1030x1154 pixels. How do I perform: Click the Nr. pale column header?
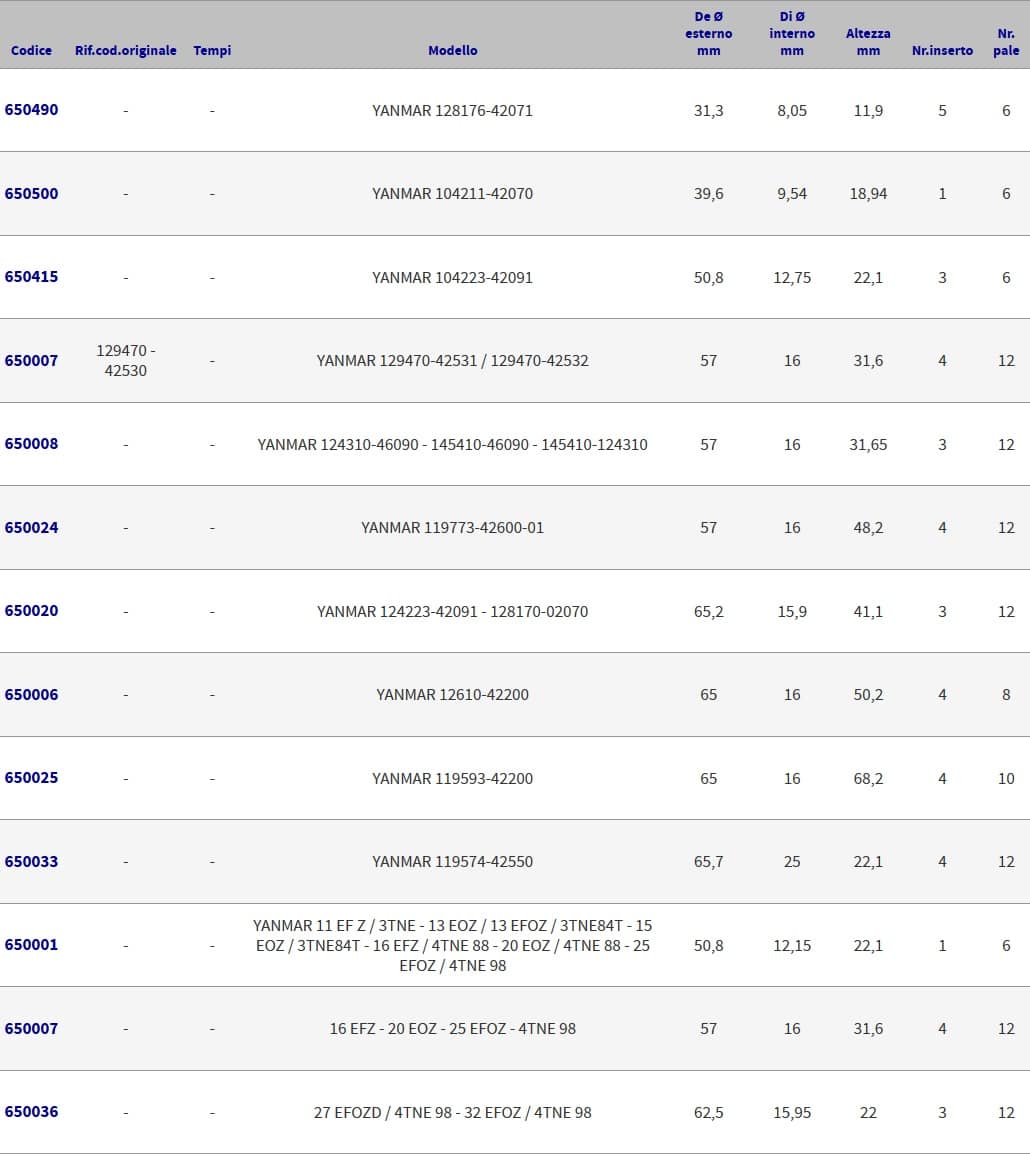click(x=1006, y=41)
